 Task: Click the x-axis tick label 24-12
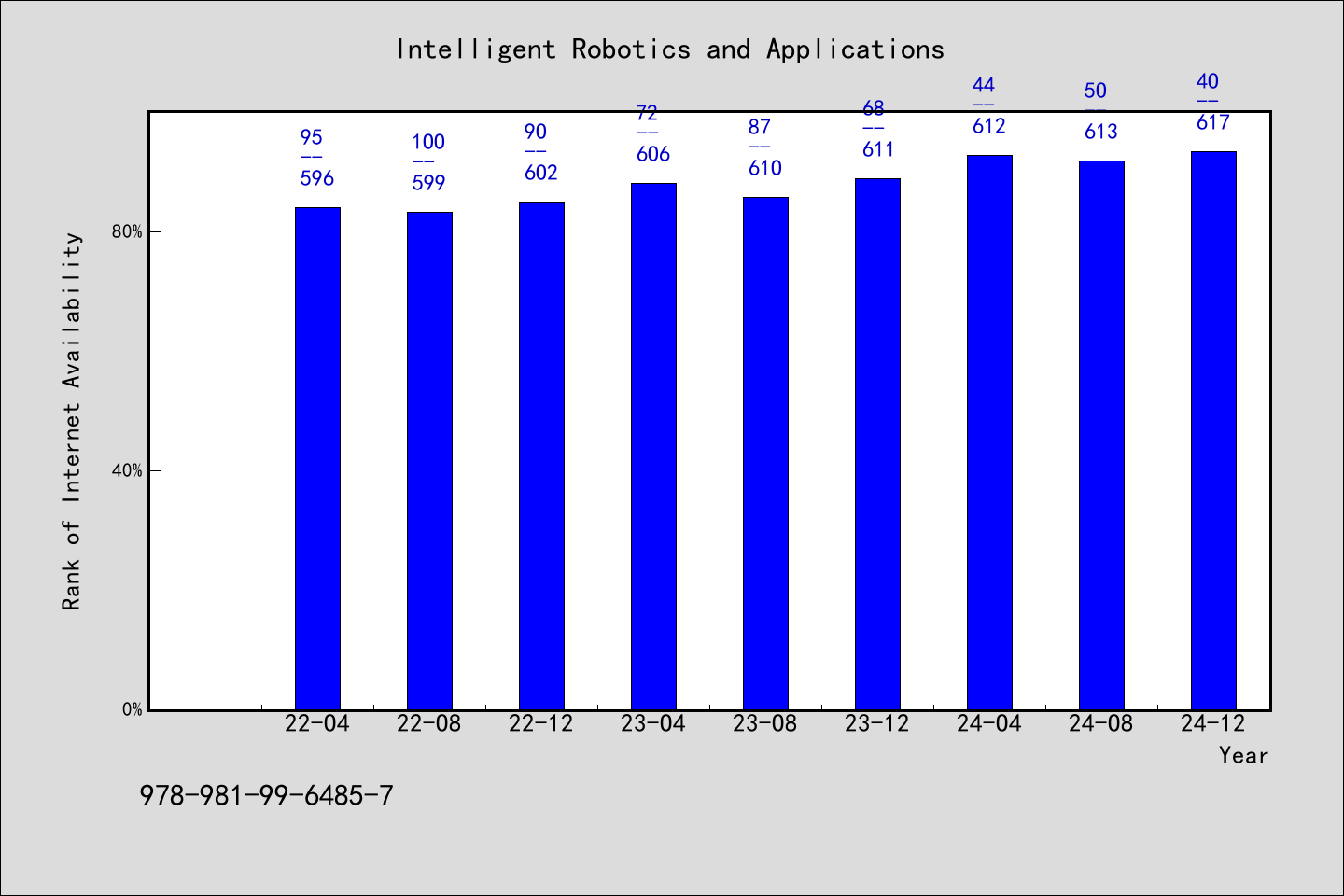point(1213,724)
